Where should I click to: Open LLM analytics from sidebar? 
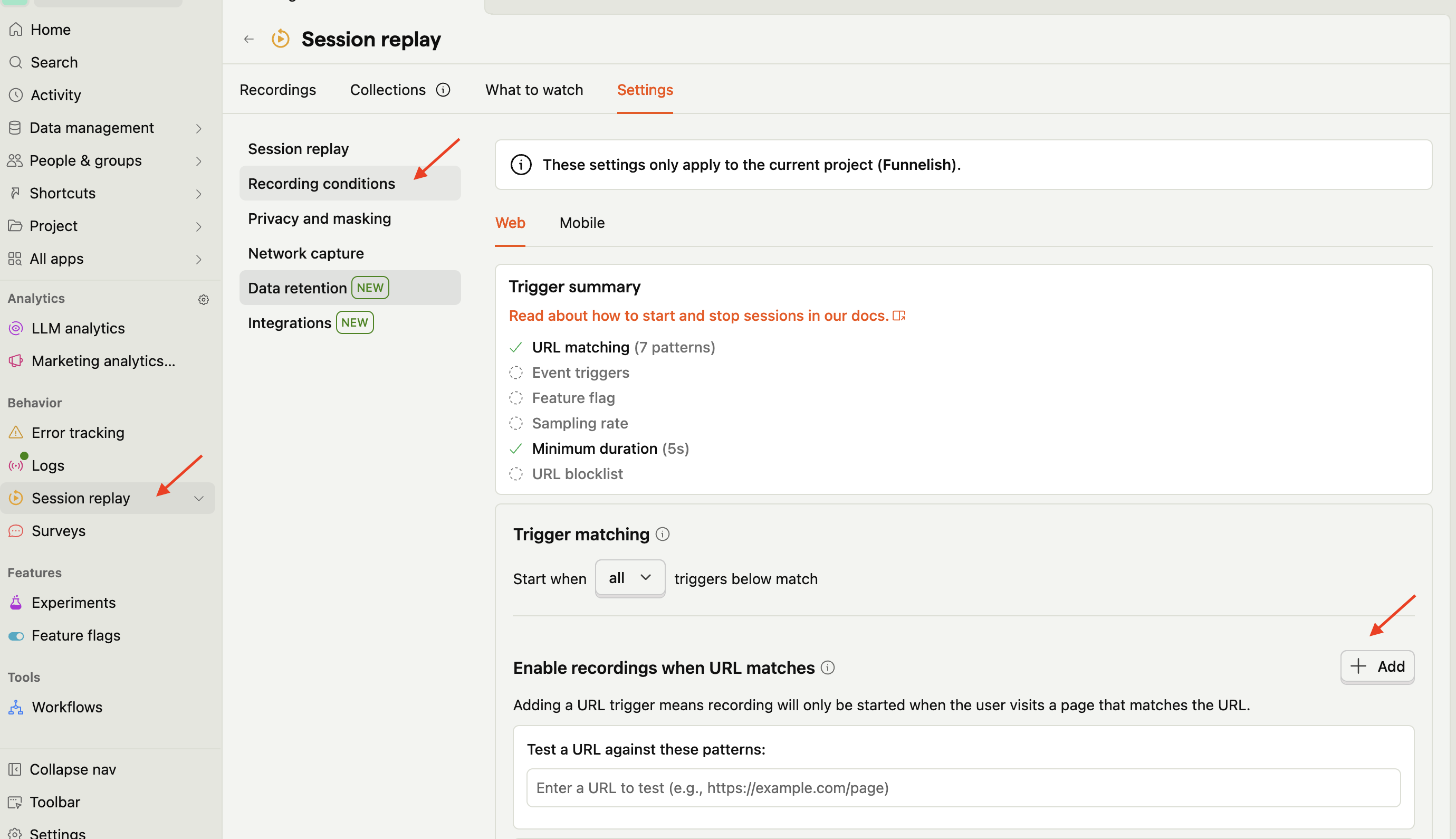[78, 328]
